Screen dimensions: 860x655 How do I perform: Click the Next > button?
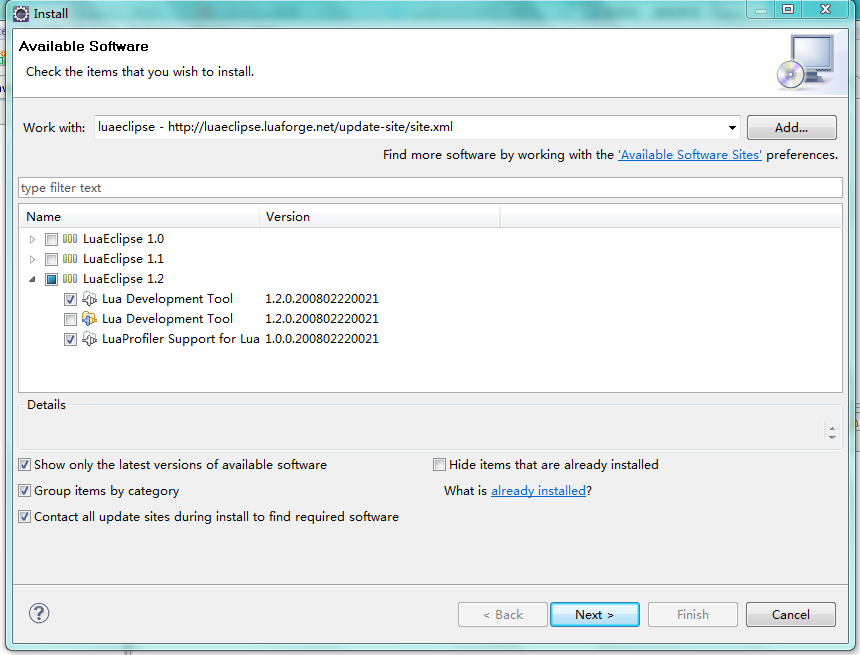pos(595,614)
